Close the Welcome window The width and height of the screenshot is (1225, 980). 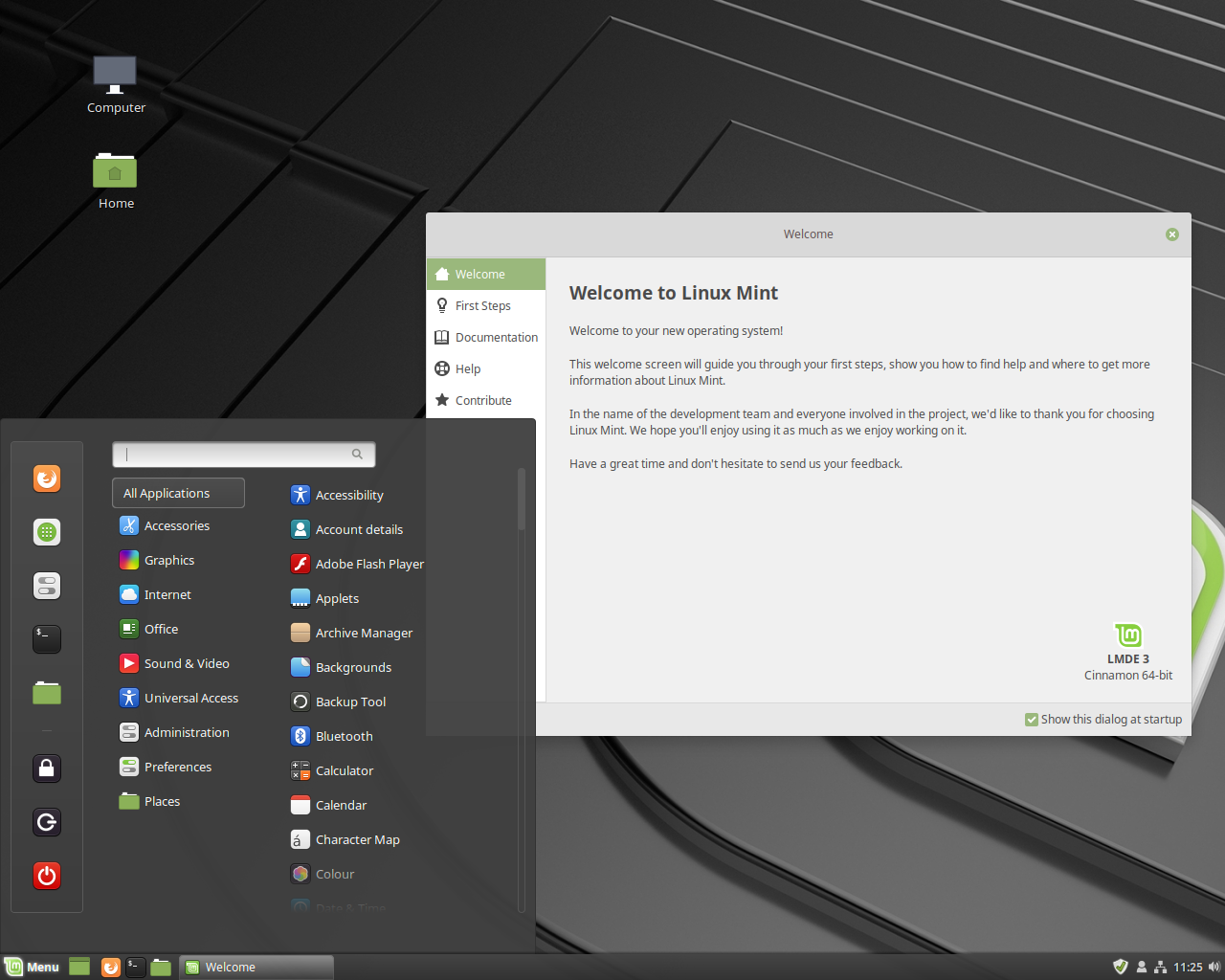[1172, 234]
